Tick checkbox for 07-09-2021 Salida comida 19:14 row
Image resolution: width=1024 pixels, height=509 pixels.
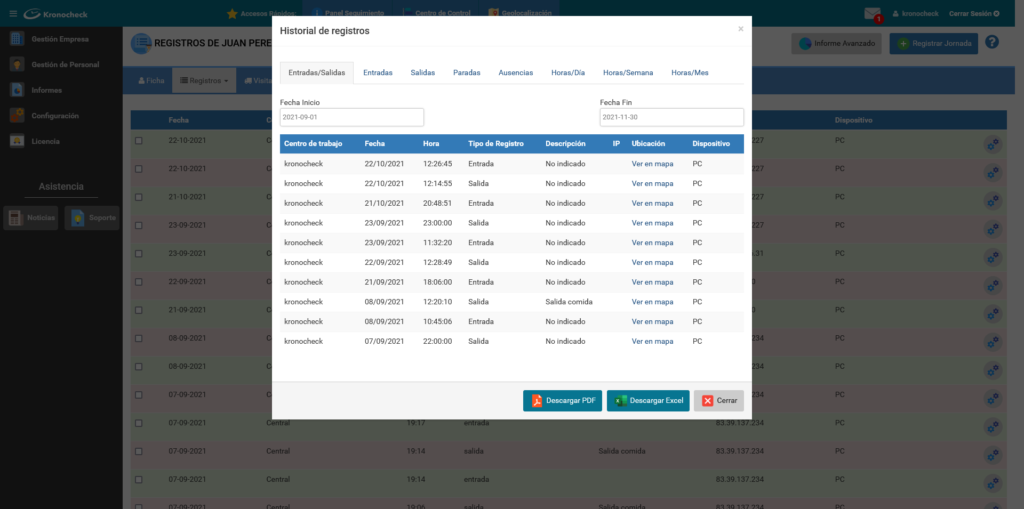[x=138, y=451]
